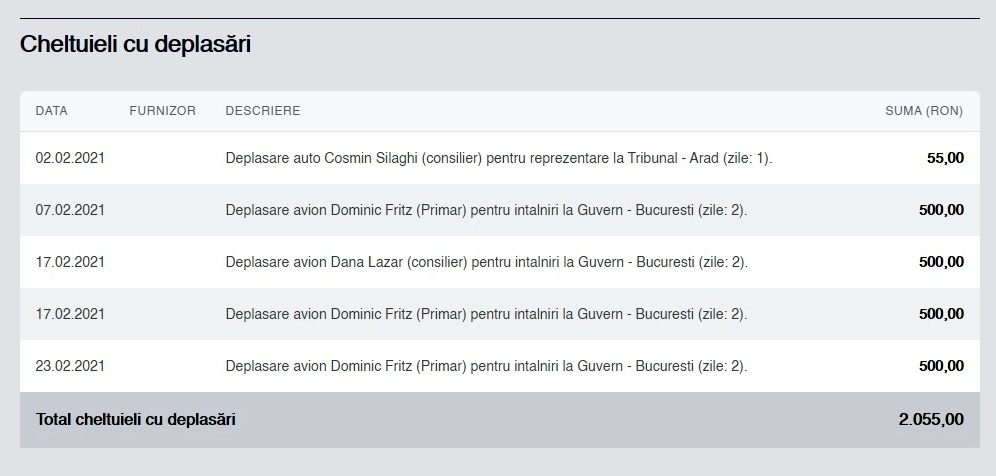Select the 02.02.2021 date cell
Screen dimensions: 996x476
point(70,158)
